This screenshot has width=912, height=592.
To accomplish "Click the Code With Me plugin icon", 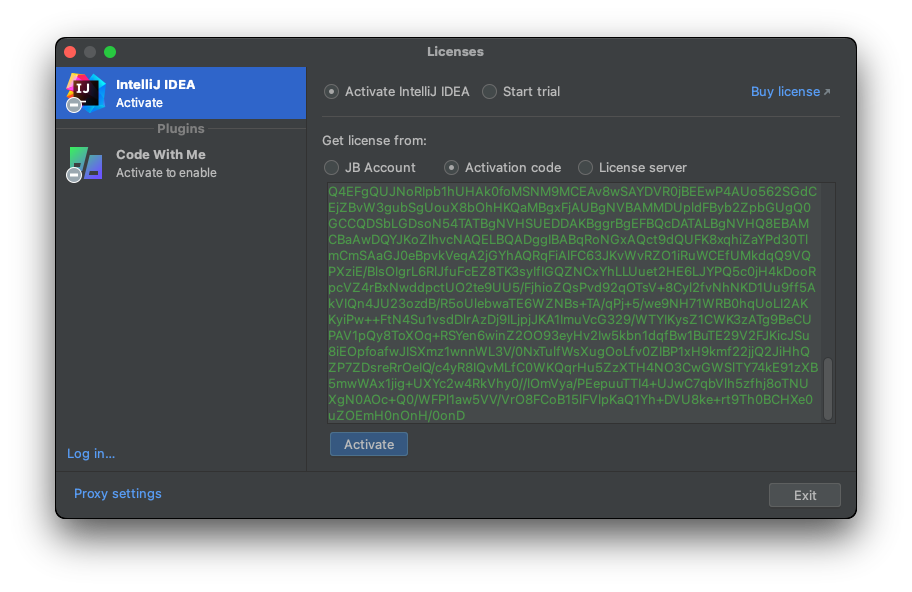I will [85, 164].
